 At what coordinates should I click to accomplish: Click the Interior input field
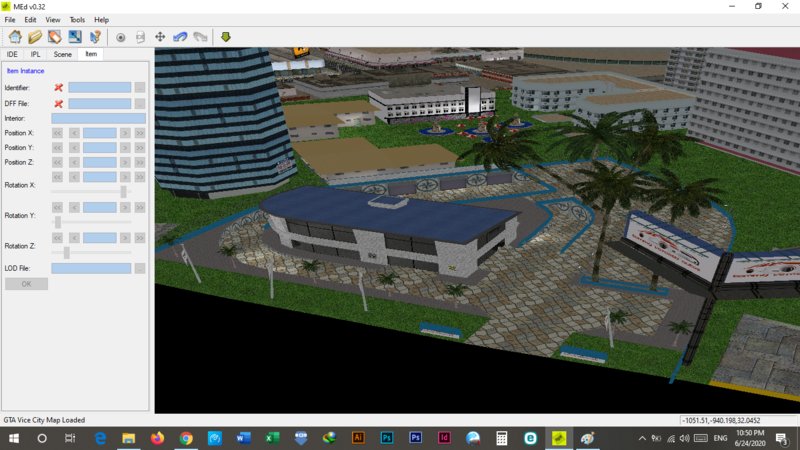click(x=98, y=118)
